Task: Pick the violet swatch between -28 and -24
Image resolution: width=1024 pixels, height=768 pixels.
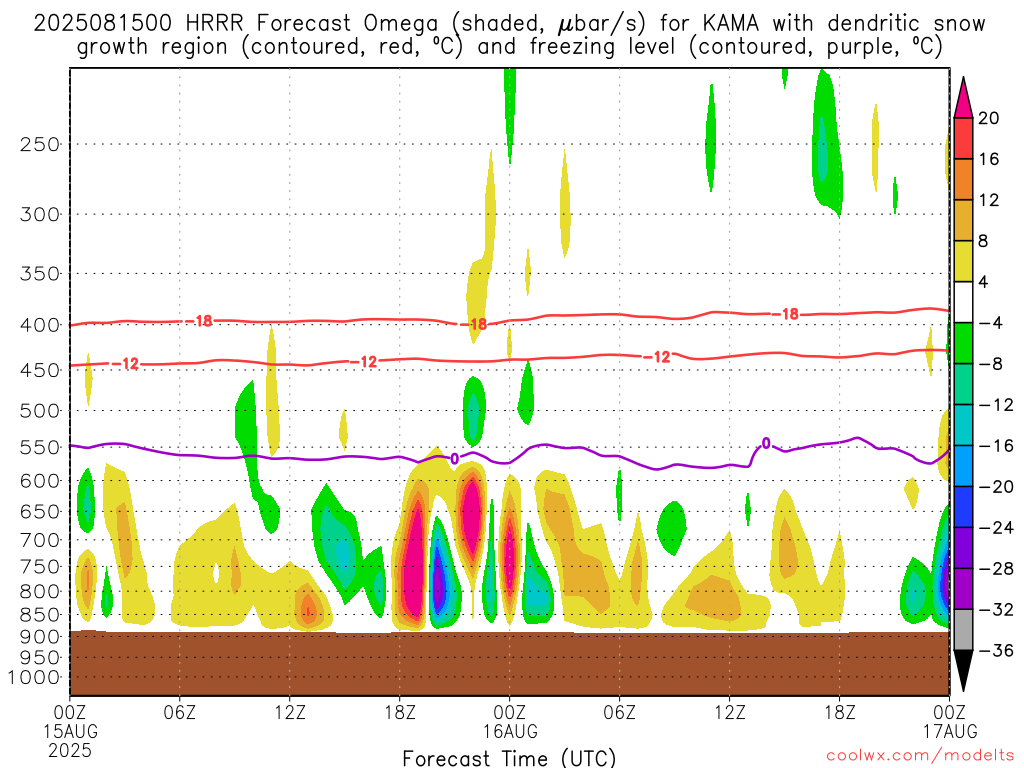Action: point(963,548)
